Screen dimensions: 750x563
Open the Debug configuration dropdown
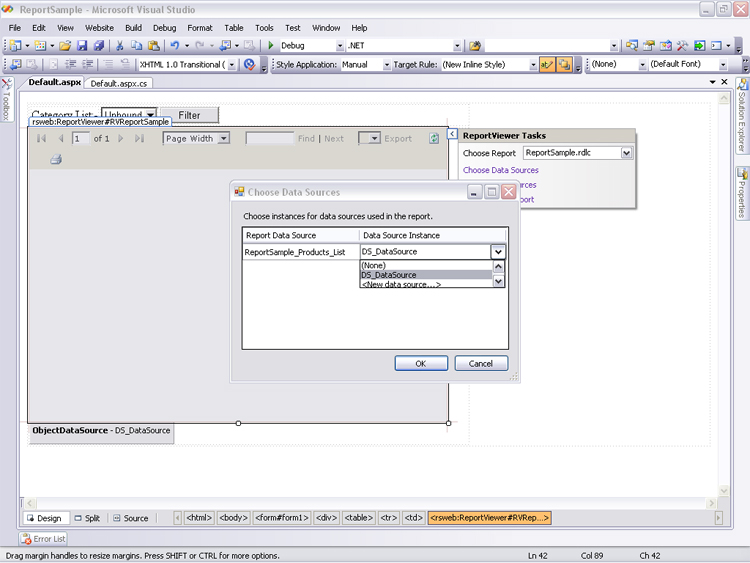pos(340,46)
